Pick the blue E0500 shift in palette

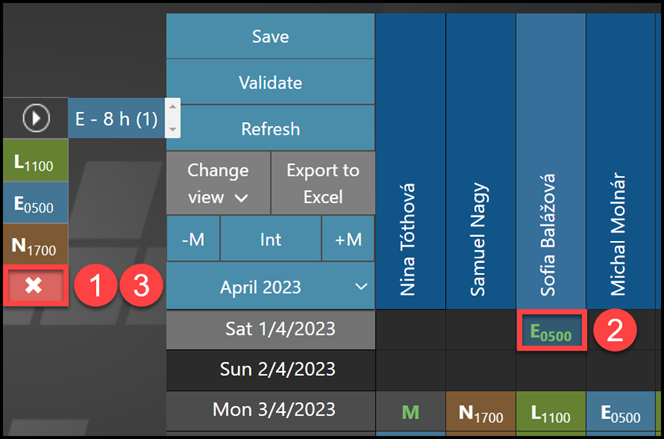[x=34, y=202]
